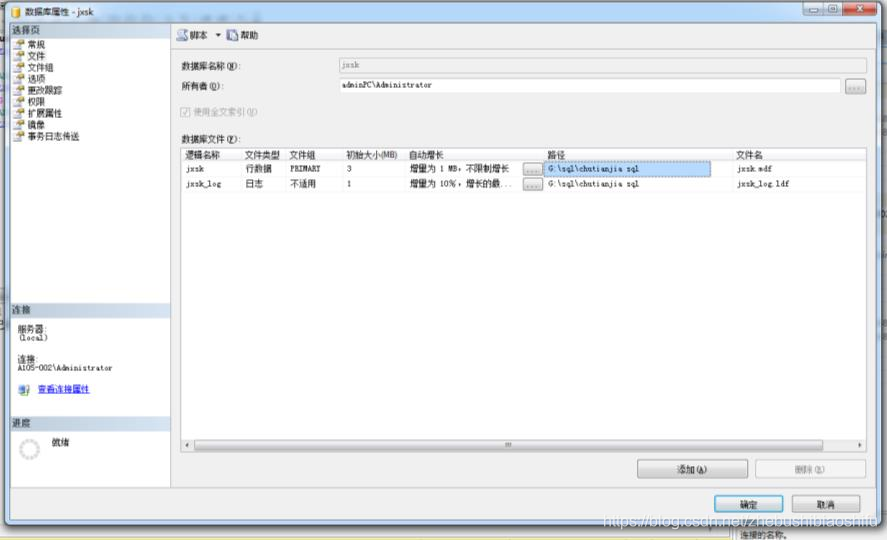Open autogrowth settings for the jxsk_log row
This screenshot has height=540, width=887.
point(532,184)
